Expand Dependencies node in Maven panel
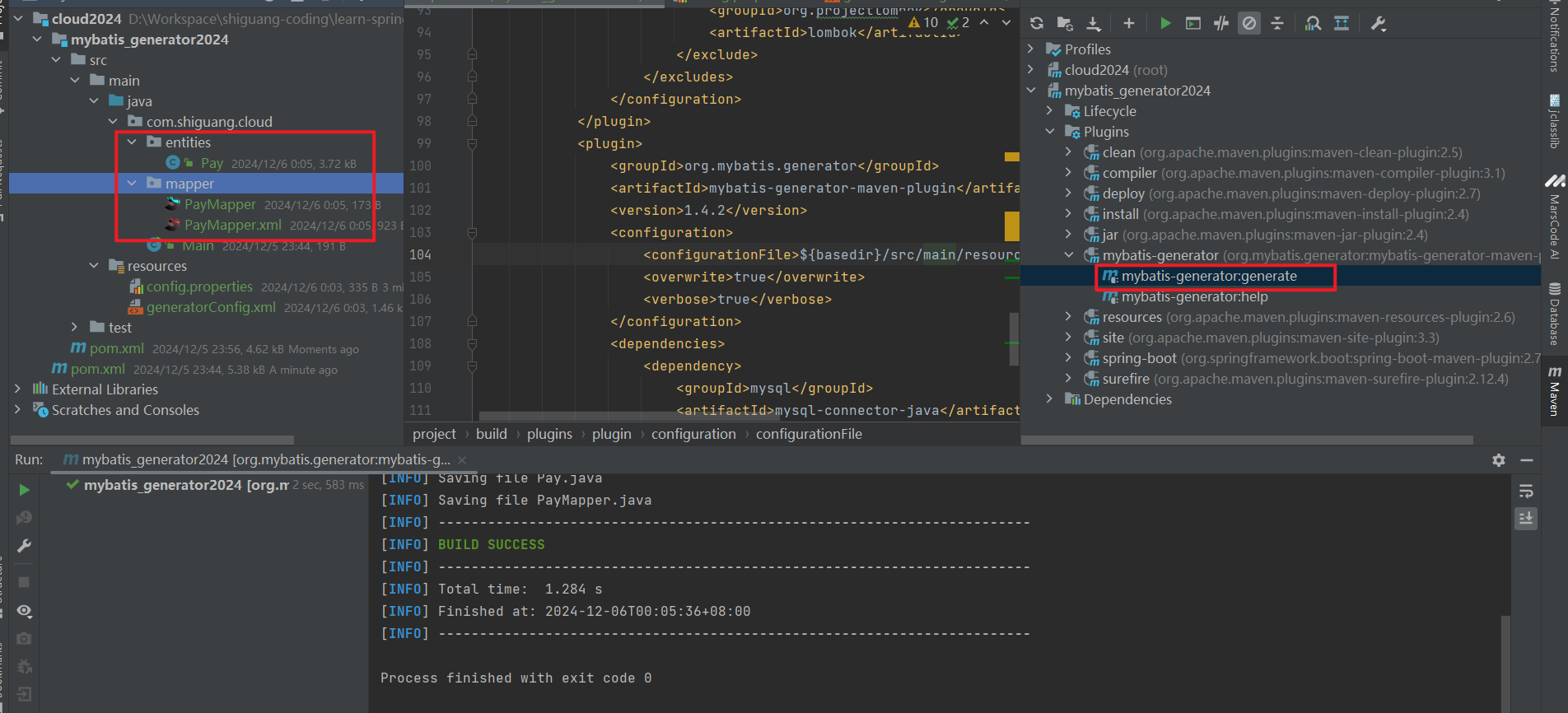The width and height of the screenshot is (1568, 713). click(x=1049, y=399)
